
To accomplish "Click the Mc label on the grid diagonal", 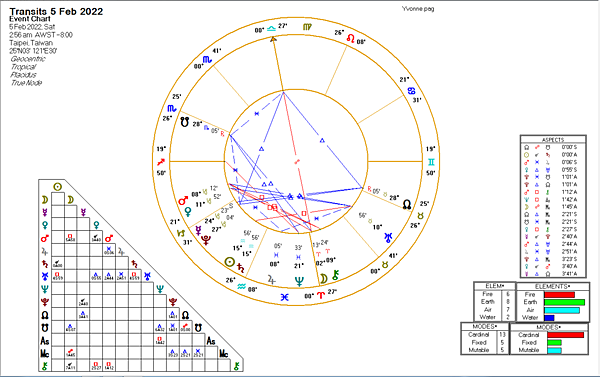I will tap(223, 353).
